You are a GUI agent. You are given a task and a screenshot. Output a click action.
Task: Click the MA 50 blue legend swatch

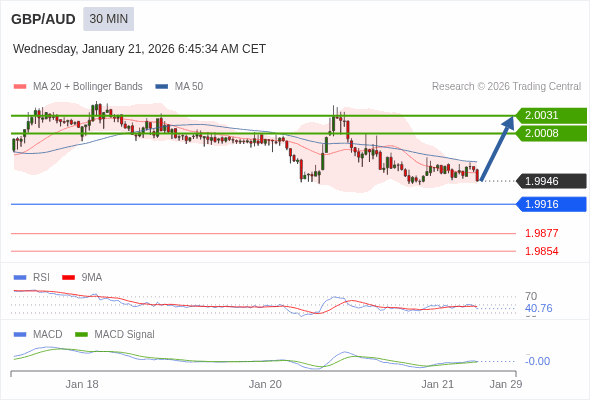click(x=162, y=87)
